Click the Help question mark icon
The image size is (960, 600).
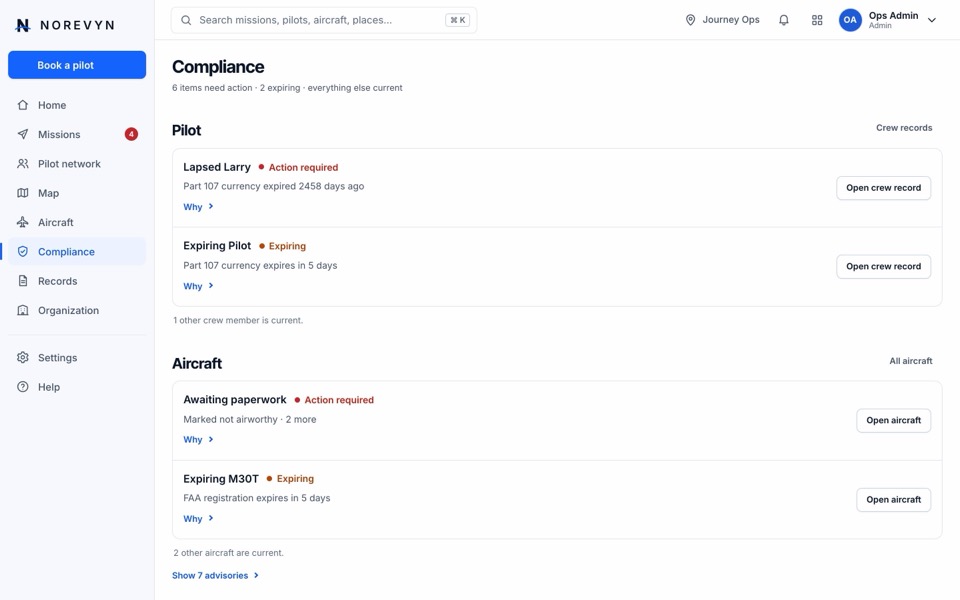(x=23, y=387)
